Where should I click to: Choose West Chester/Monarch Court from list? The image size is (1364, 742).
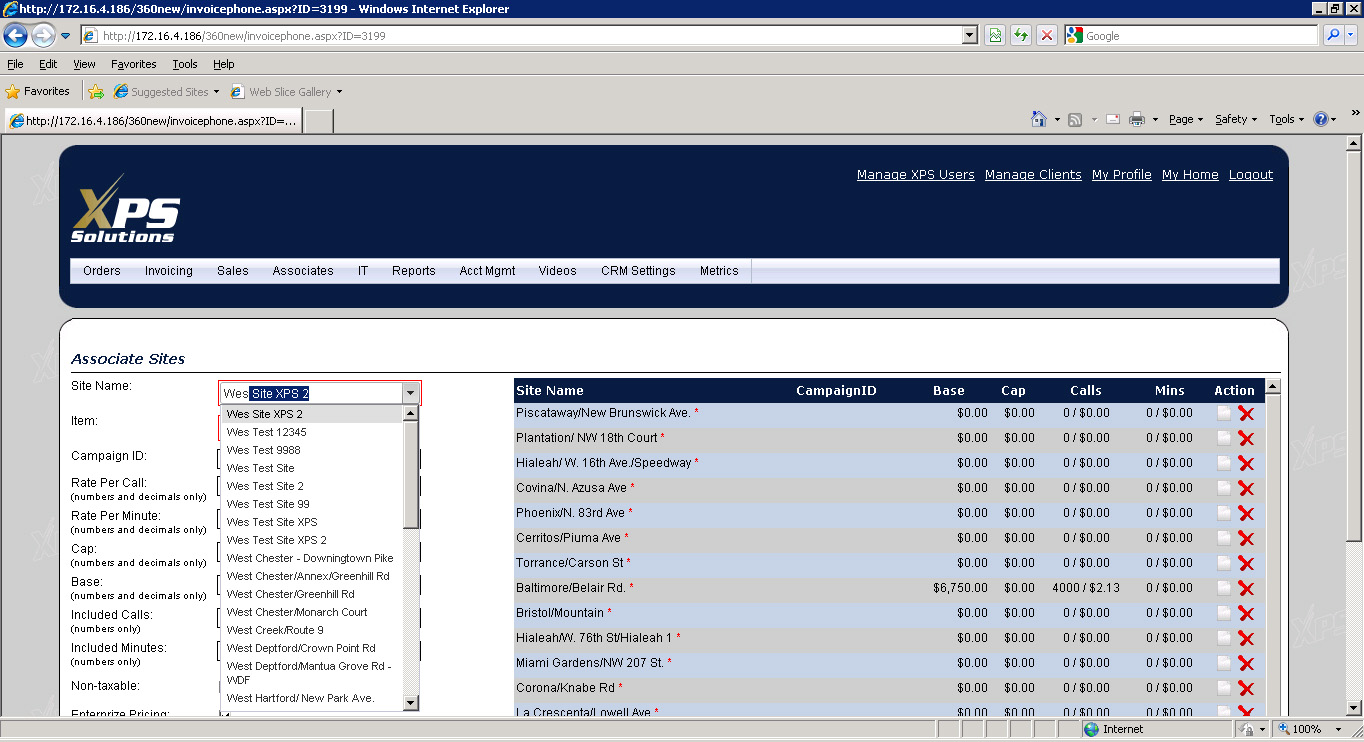(x=297, y=612)
